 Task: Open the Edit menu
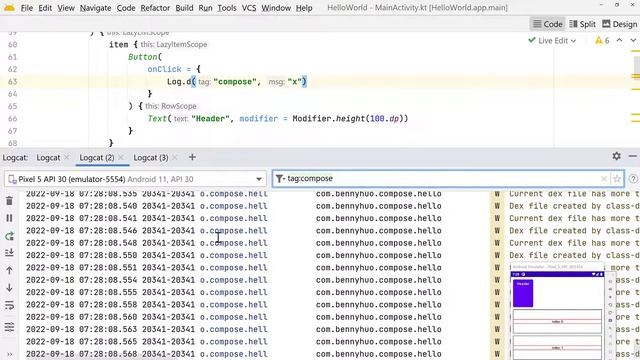[x=45, y=8]
